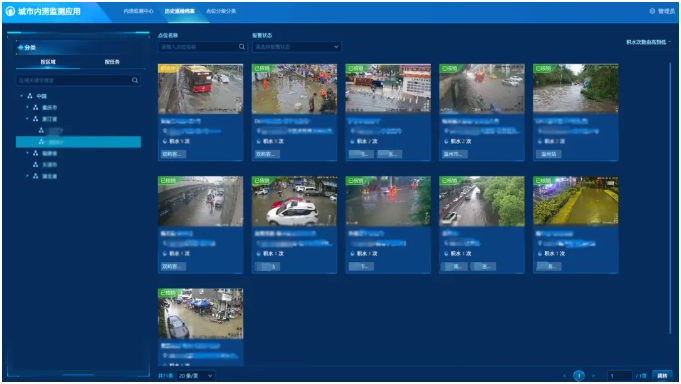Click the node icon beside 福建省
This screenshot has width=681, height=384.
tap(36, 153)
